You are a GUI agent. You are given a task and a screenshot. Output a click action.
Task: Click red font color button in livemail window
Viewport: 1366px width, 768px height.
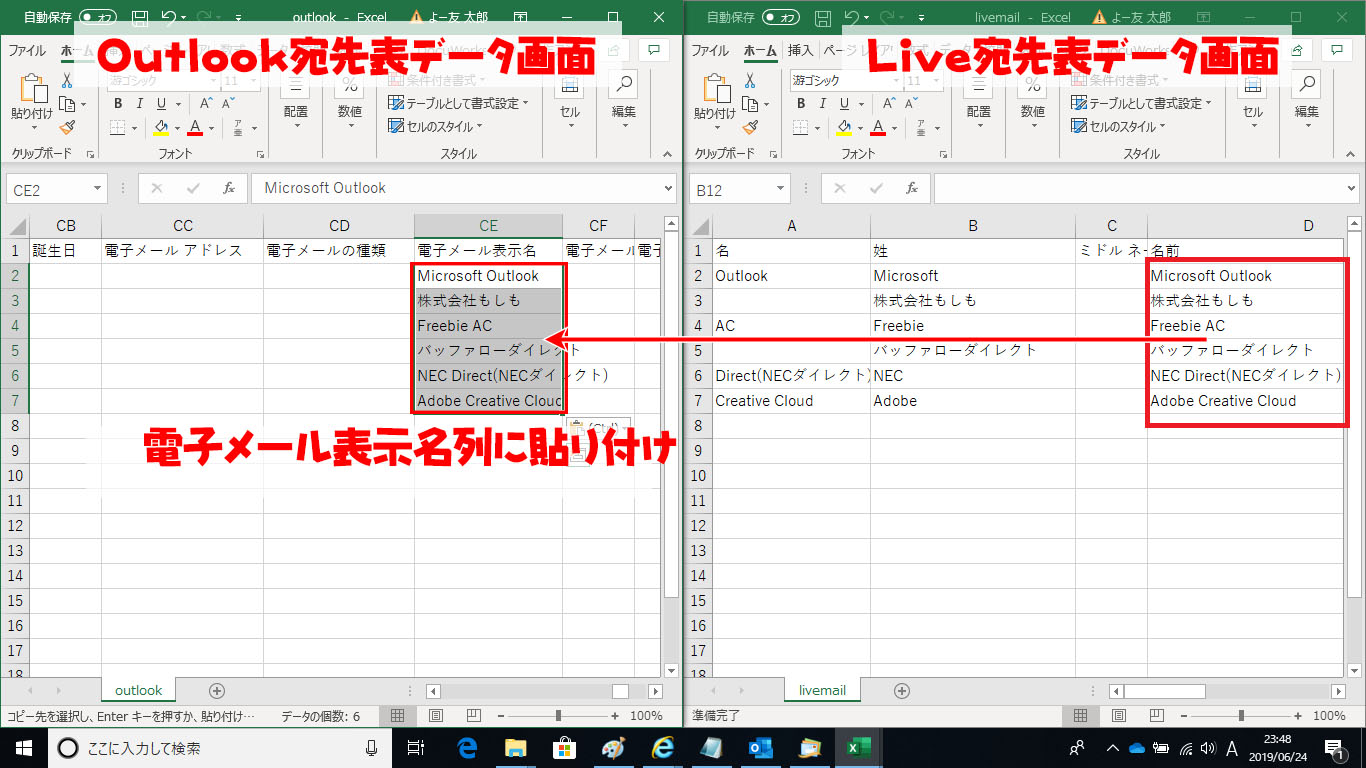878,127
